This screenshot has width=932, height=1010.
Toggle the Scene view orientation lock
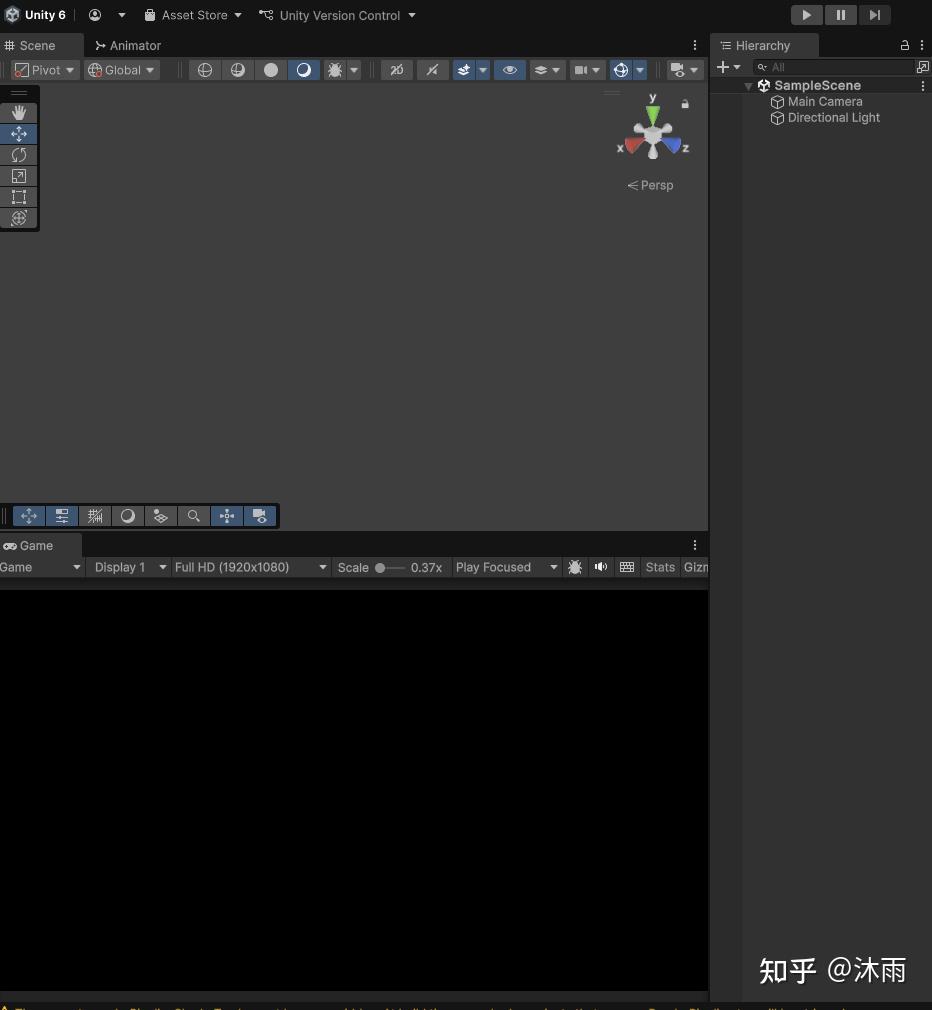(x=685, y=104)
